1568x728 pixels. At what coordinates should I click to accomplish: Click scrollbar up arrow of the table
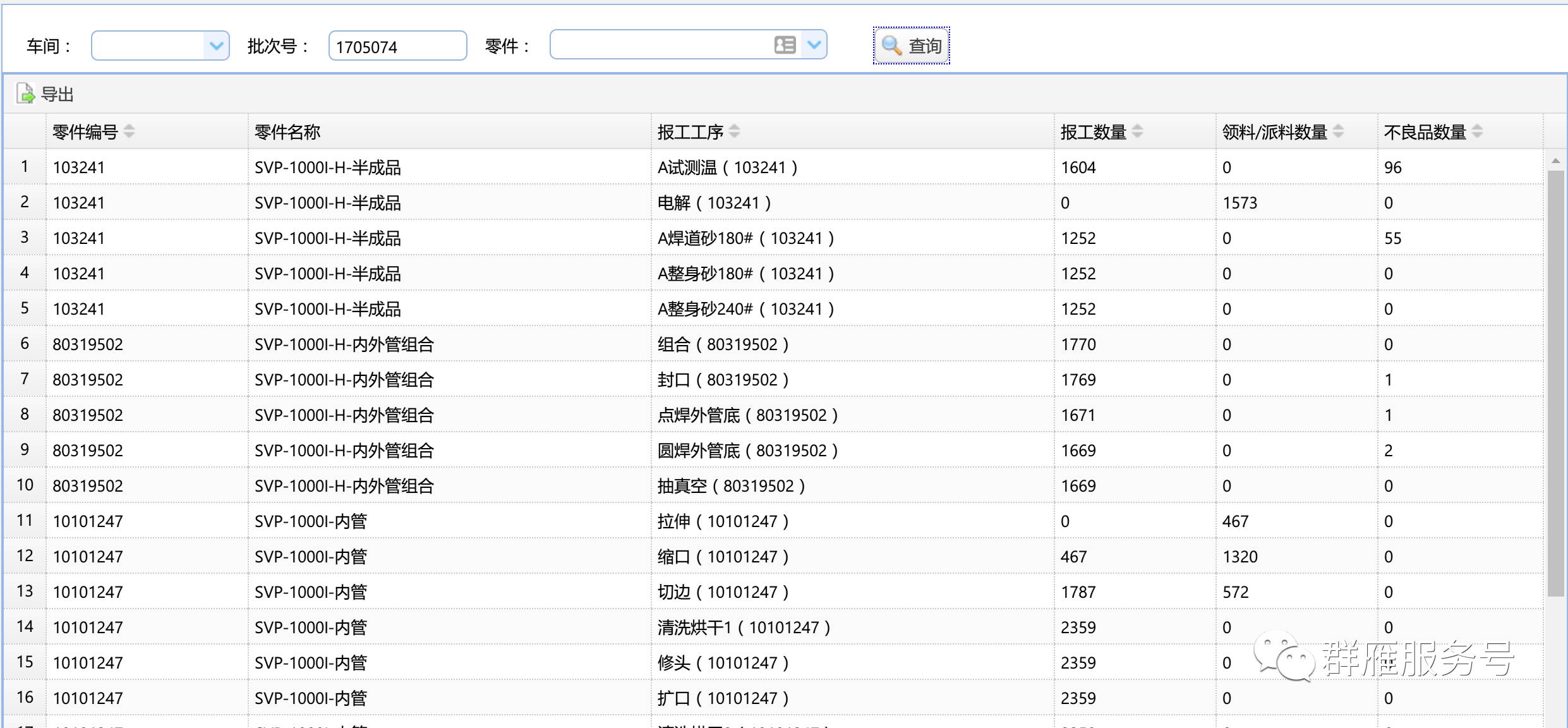click(x=1555, y=161)
